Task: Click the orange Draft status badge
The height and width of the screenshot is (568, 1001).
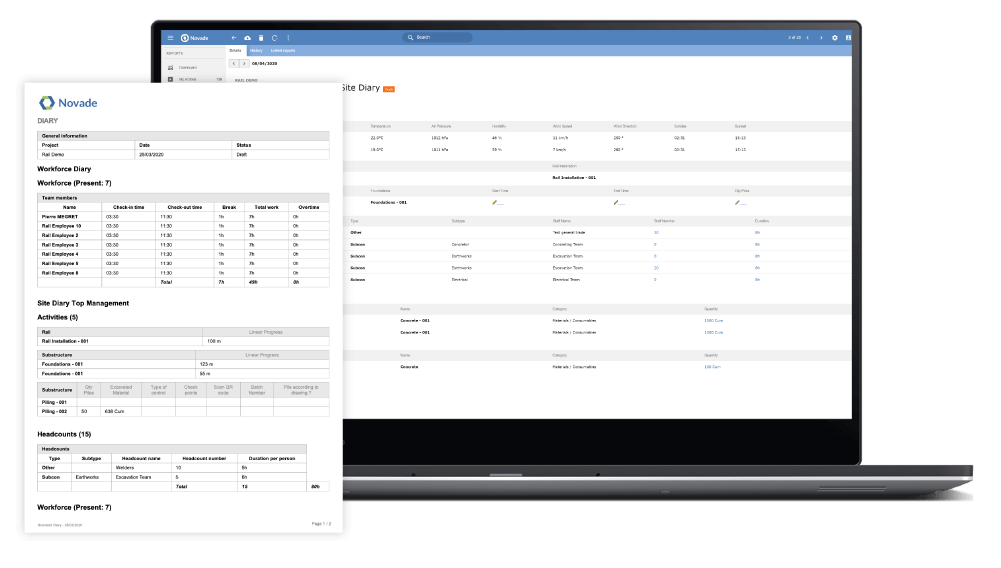Action: point(389,89)
